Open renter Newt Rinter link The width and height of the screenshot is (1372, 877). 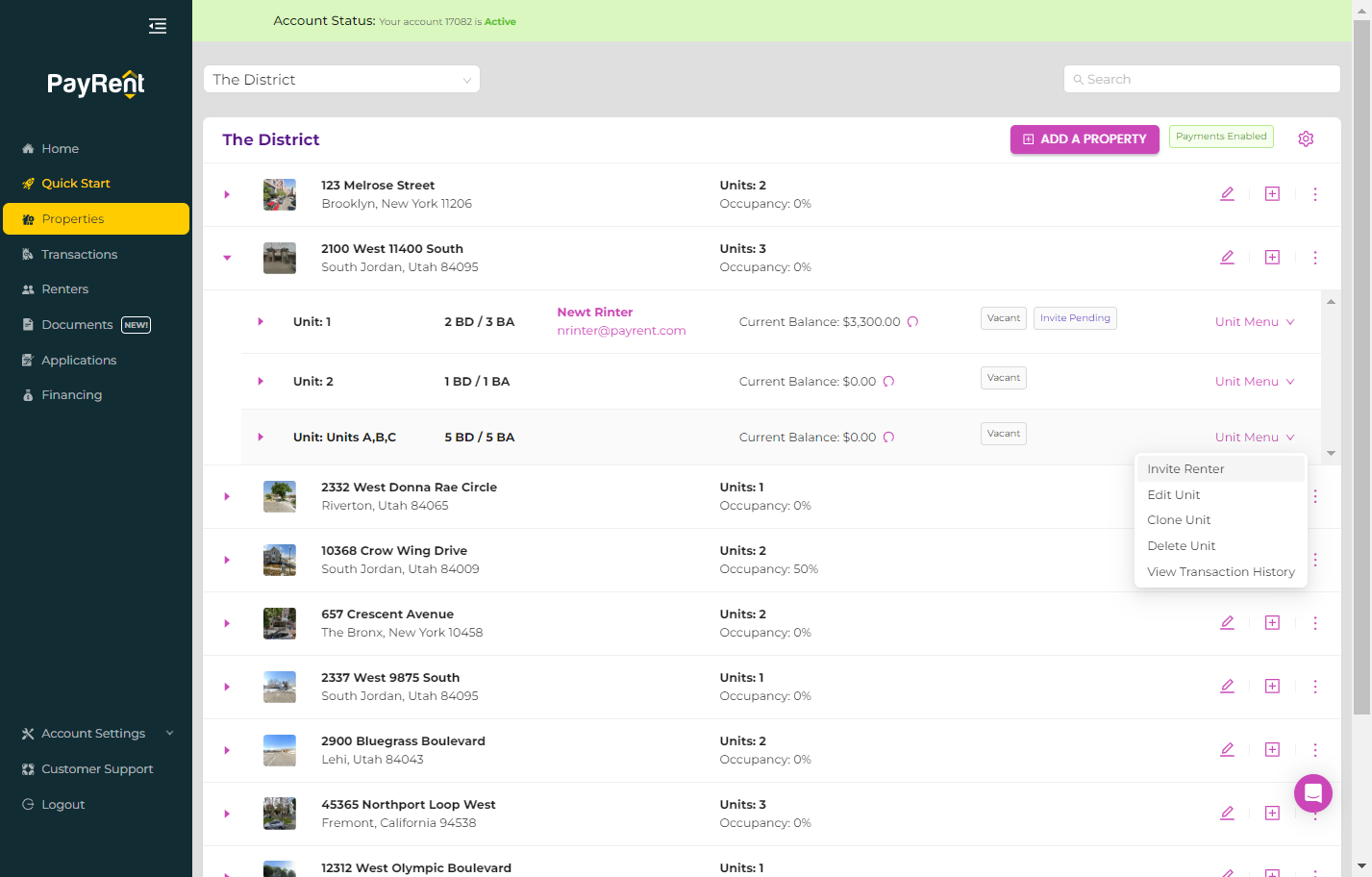point(595,313)
